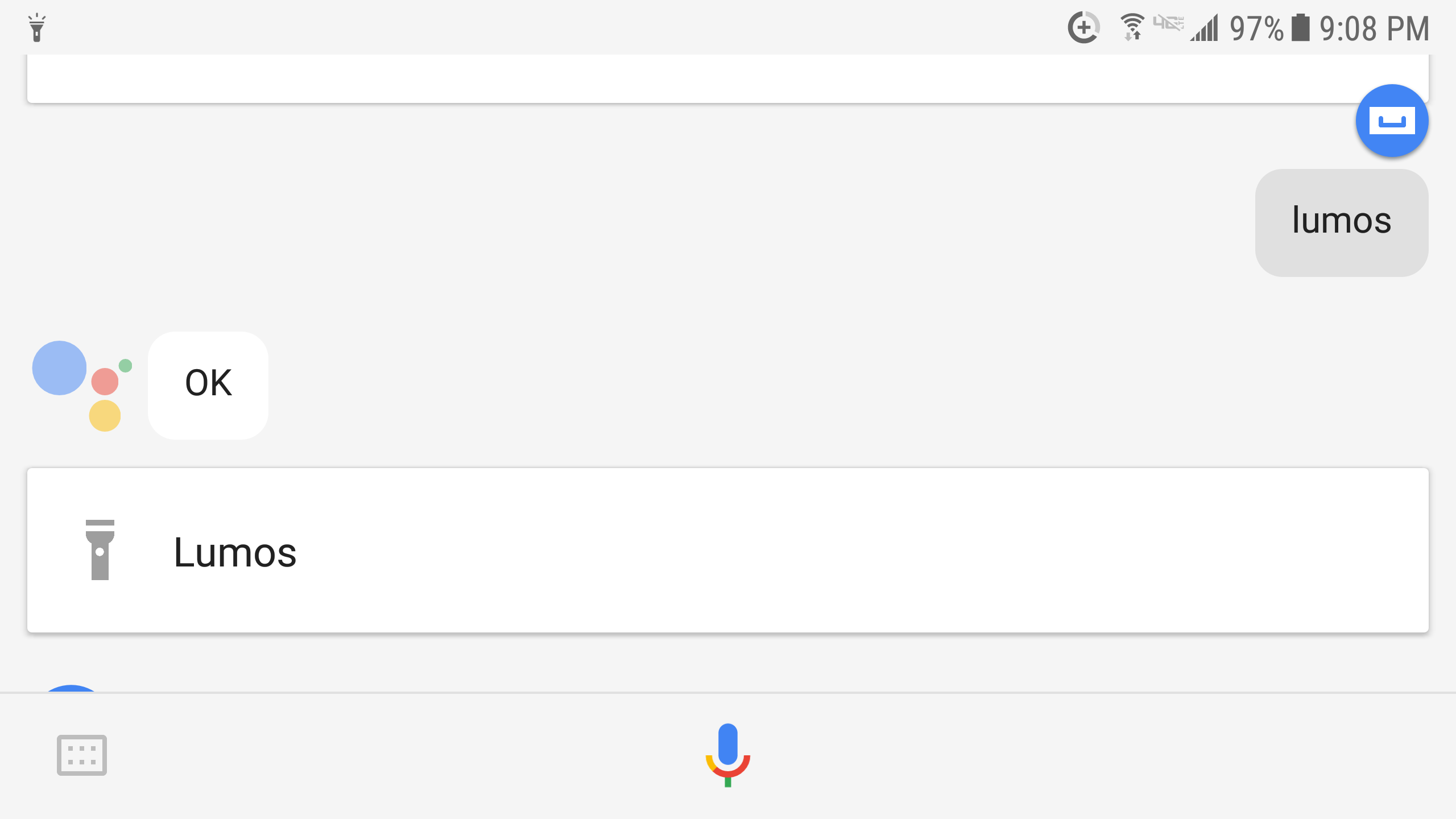Tap the blue floating drawer button
This screenshot has width=1456, height=819.
coord(1392,121)
